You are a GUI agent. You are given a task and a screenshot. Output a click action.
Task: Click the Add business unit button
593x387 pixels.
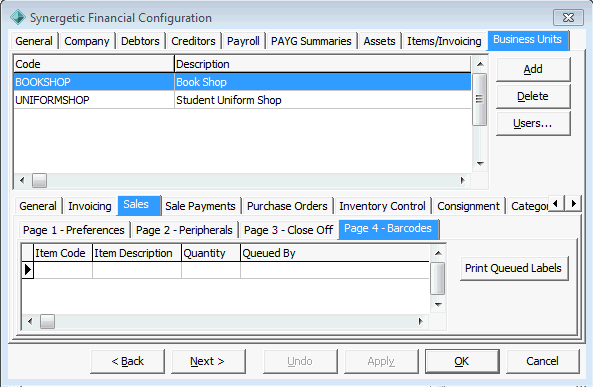click(x=533, y=69)
